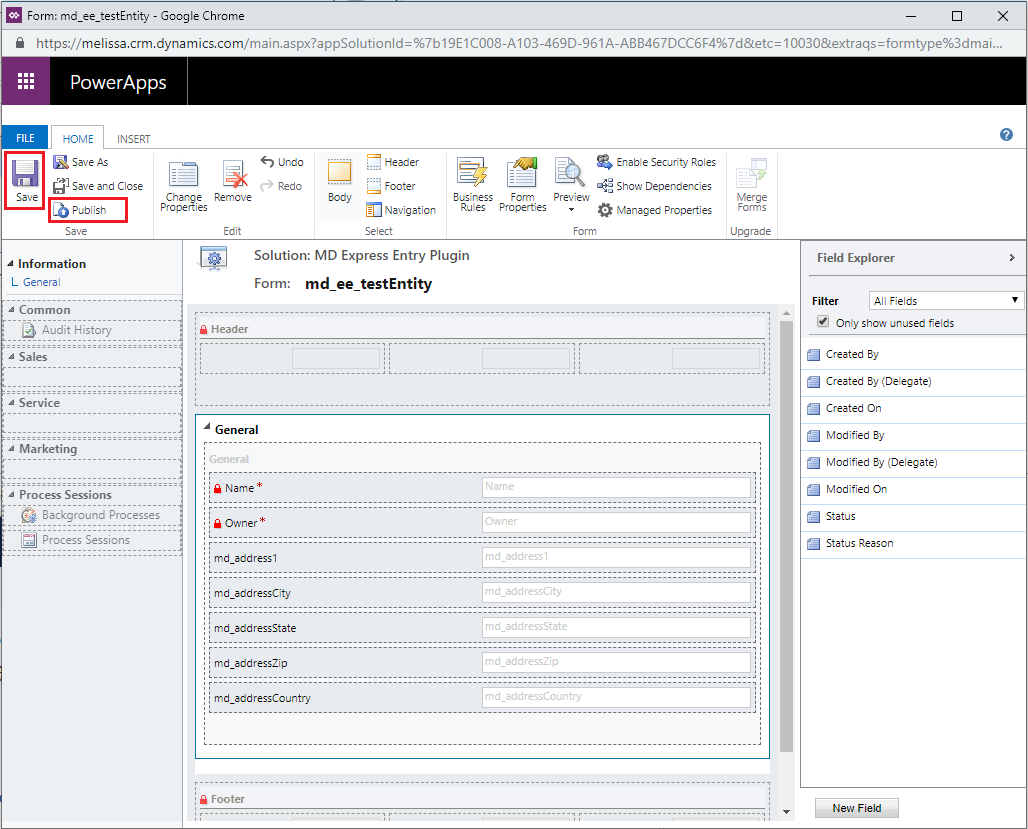Open Form Properties dialog
Image resolution: width=1028 pixels, height=829 pixels.
(x=522, y=185)
